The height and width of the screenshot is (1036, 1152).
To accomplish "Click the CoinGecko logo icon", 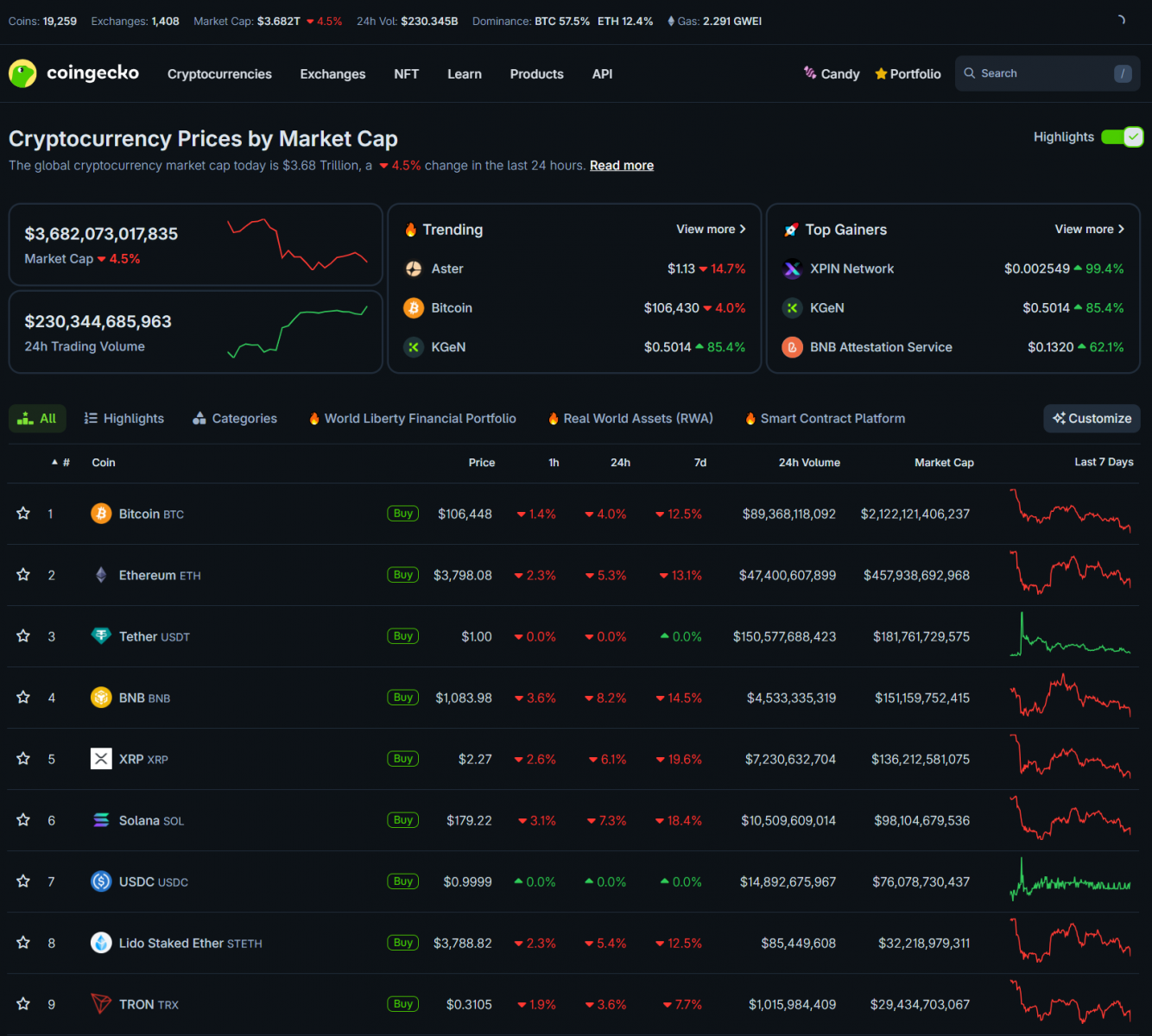I will 22,73.
